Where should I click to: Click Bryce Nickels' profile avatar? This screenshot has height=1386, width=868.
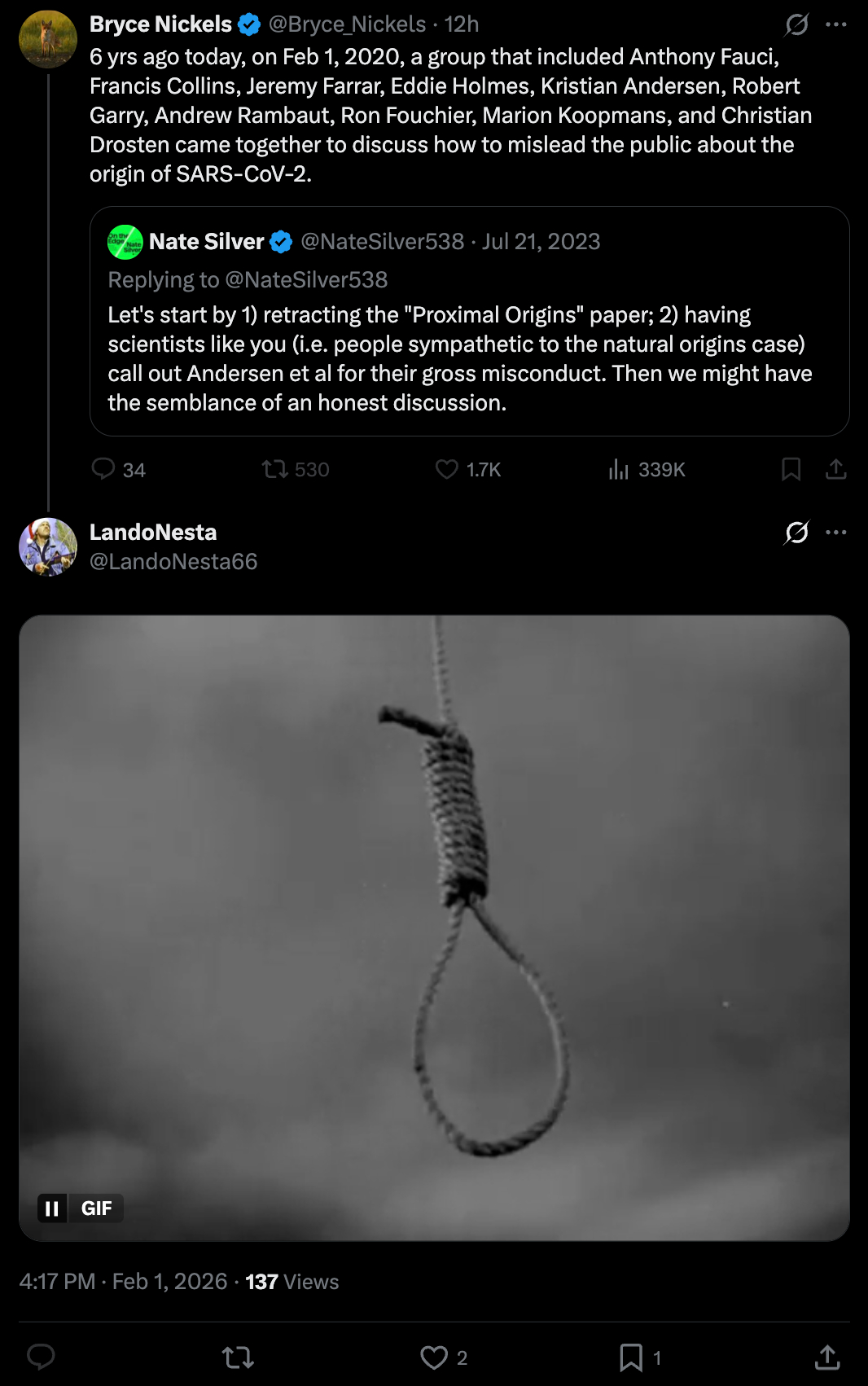[48, 38]
